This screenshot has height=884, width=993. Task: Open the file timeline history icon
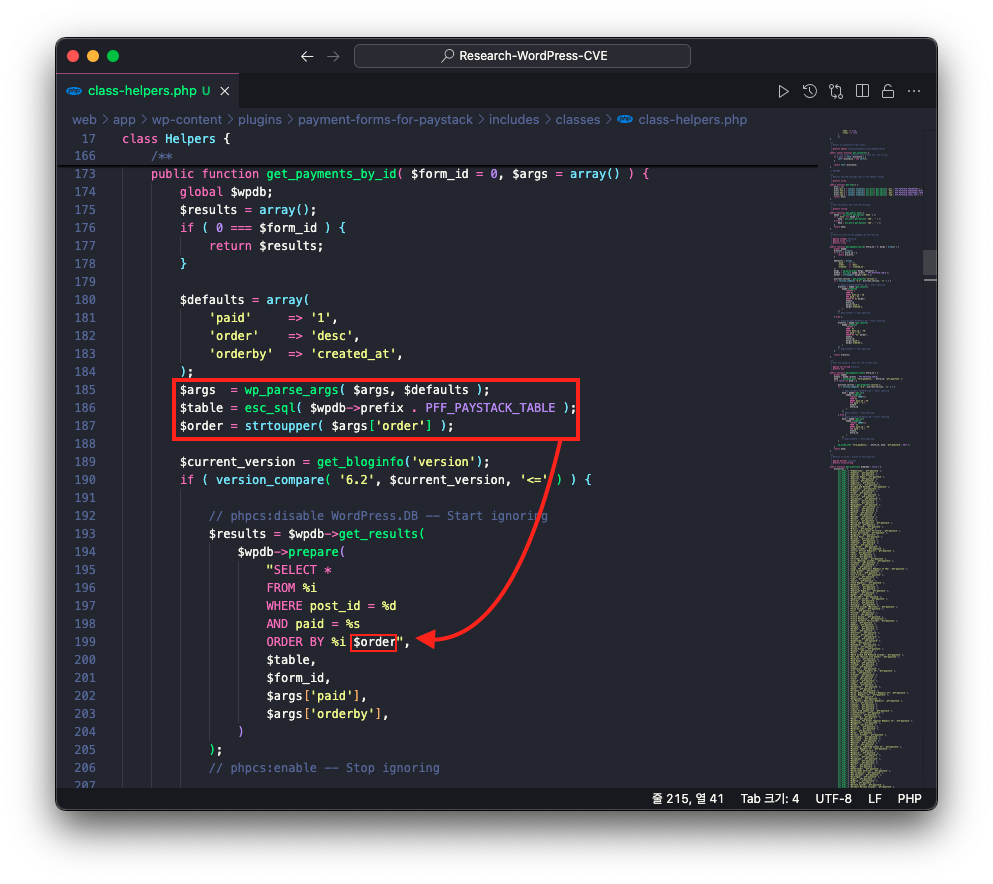tap(809, 91)
